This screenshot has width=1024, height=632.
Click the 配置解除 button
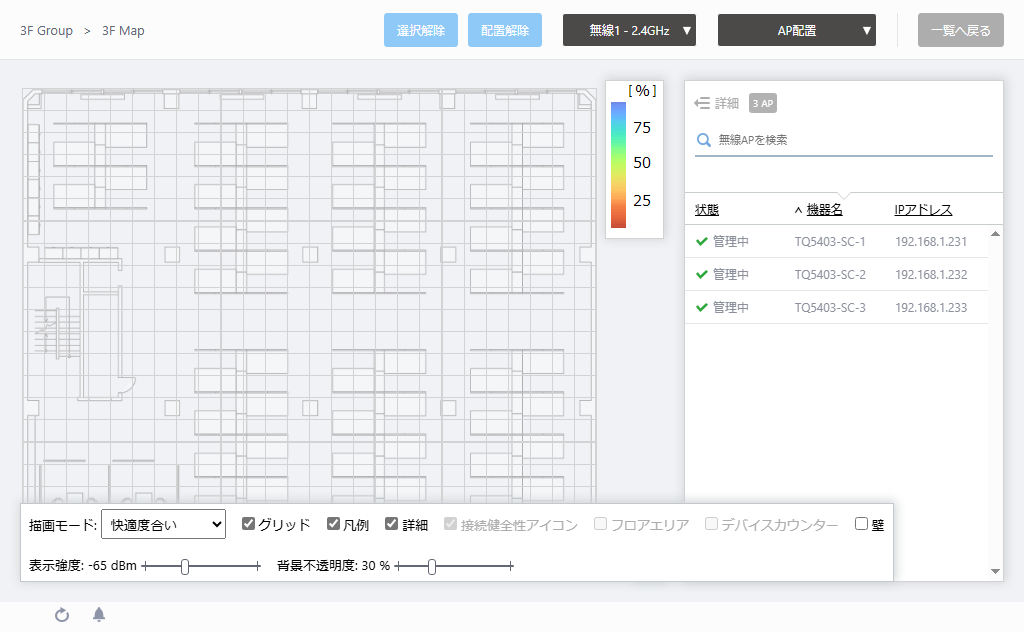pos(505,30)
